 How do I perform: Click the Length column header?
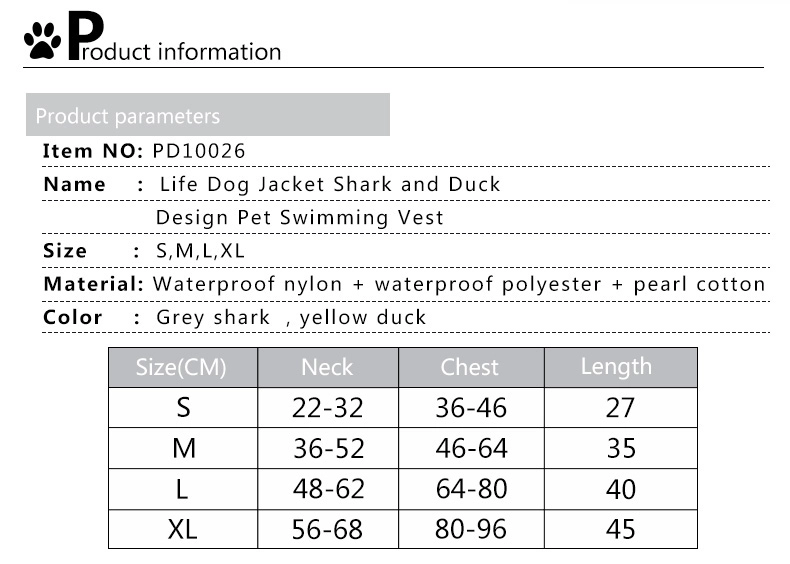(x=621, y=367)
